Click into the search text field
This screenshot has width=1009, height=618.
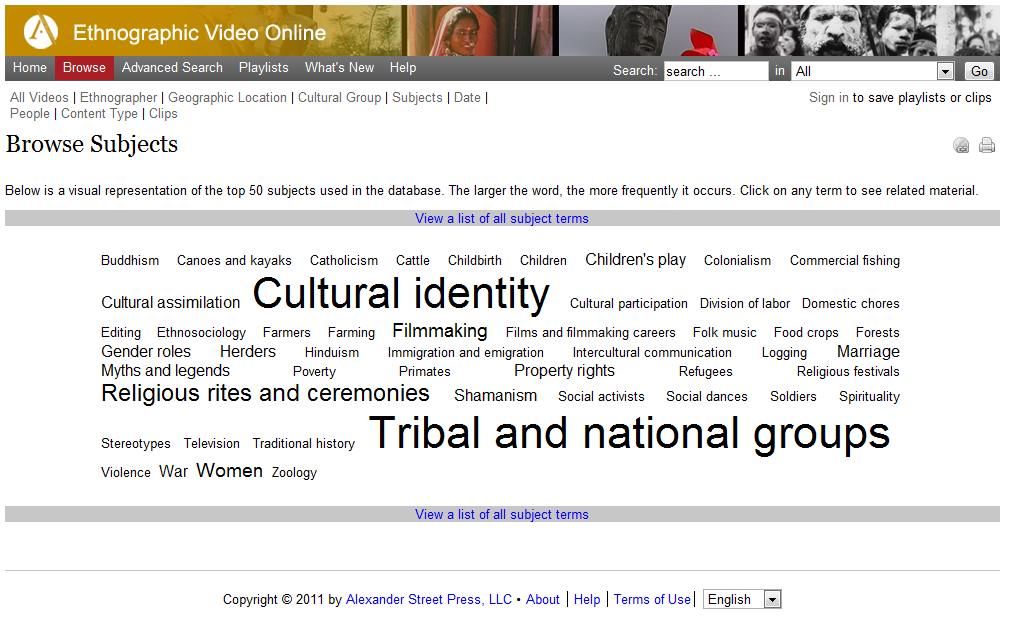point(715,71)
